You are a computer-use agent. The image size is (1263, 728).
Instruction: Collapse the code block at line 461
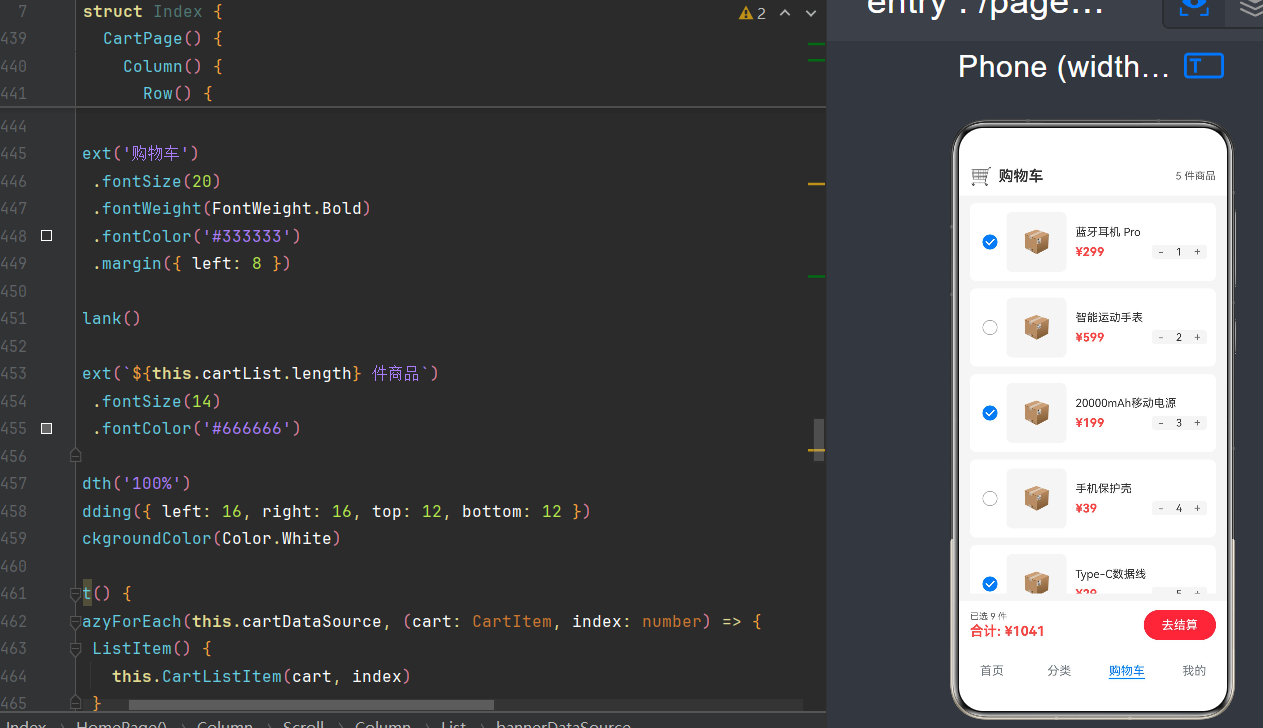pos(75,594)
